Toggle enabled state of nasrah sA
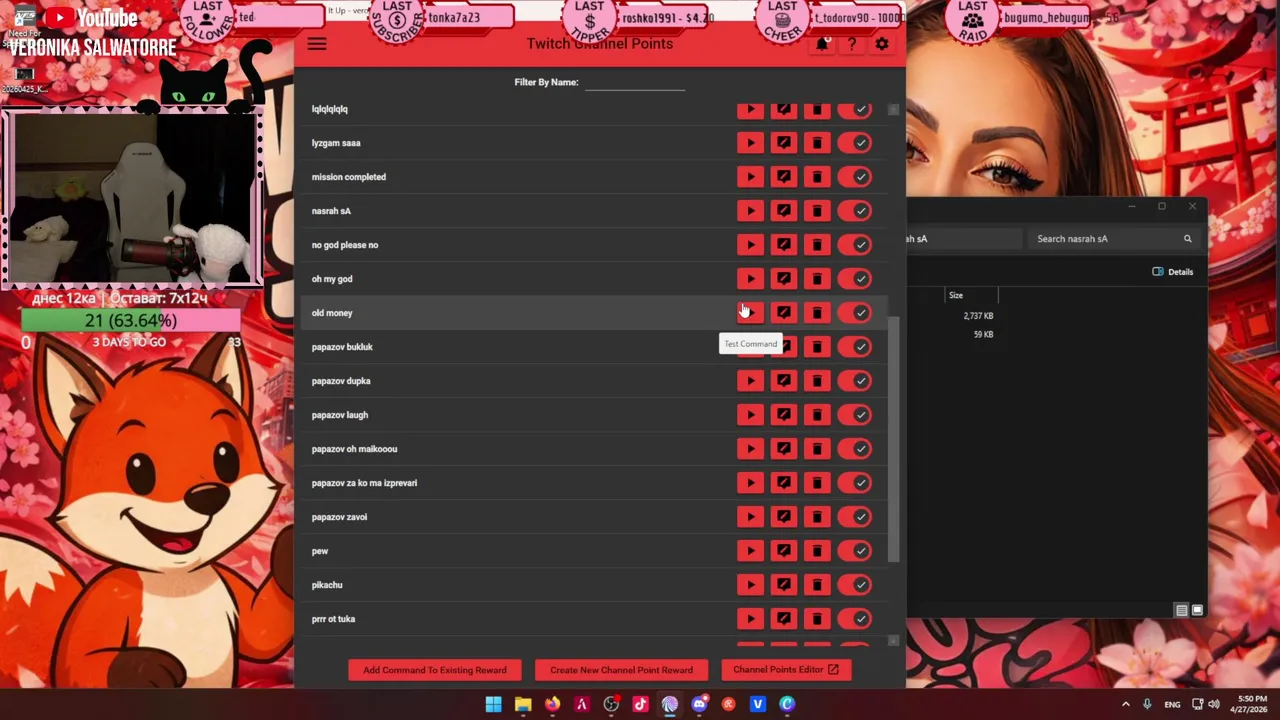Viewport: 1280px width, 720px height. pos(856,211)
